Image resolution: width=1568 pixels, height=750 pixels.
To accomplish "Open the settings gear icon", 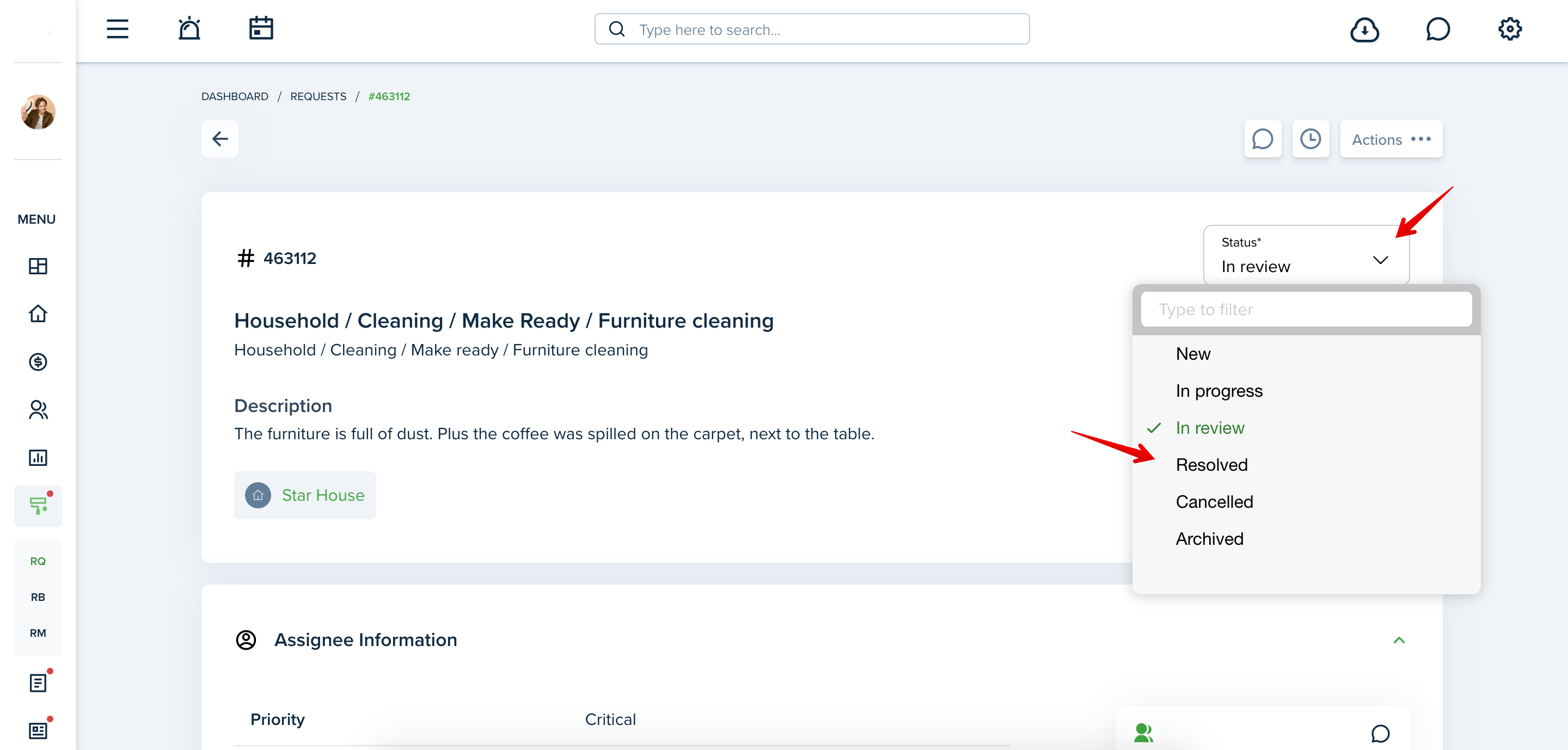I will click(1510, 29).
